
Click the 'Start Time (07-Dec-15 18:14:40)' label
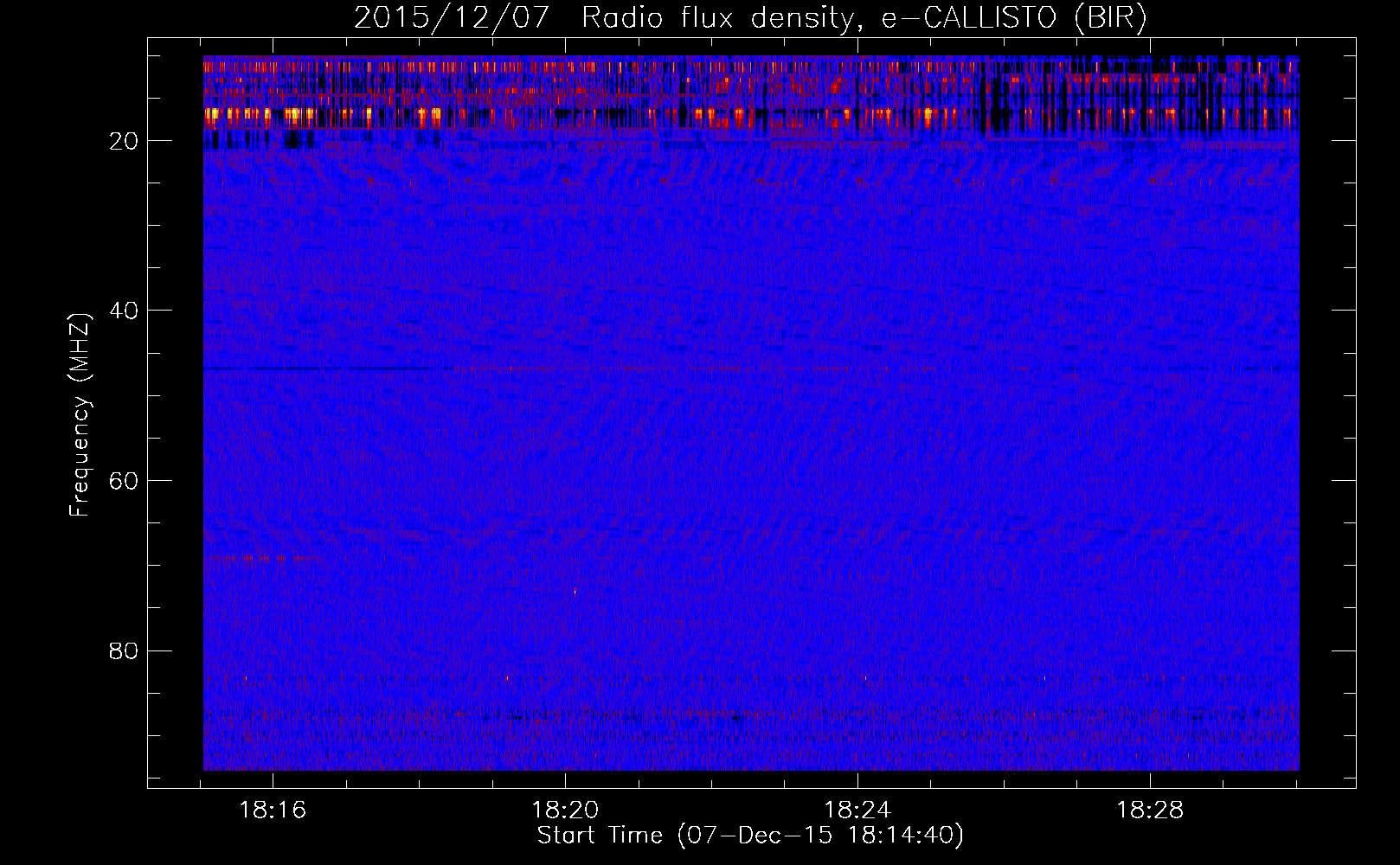tap(750, 836)
